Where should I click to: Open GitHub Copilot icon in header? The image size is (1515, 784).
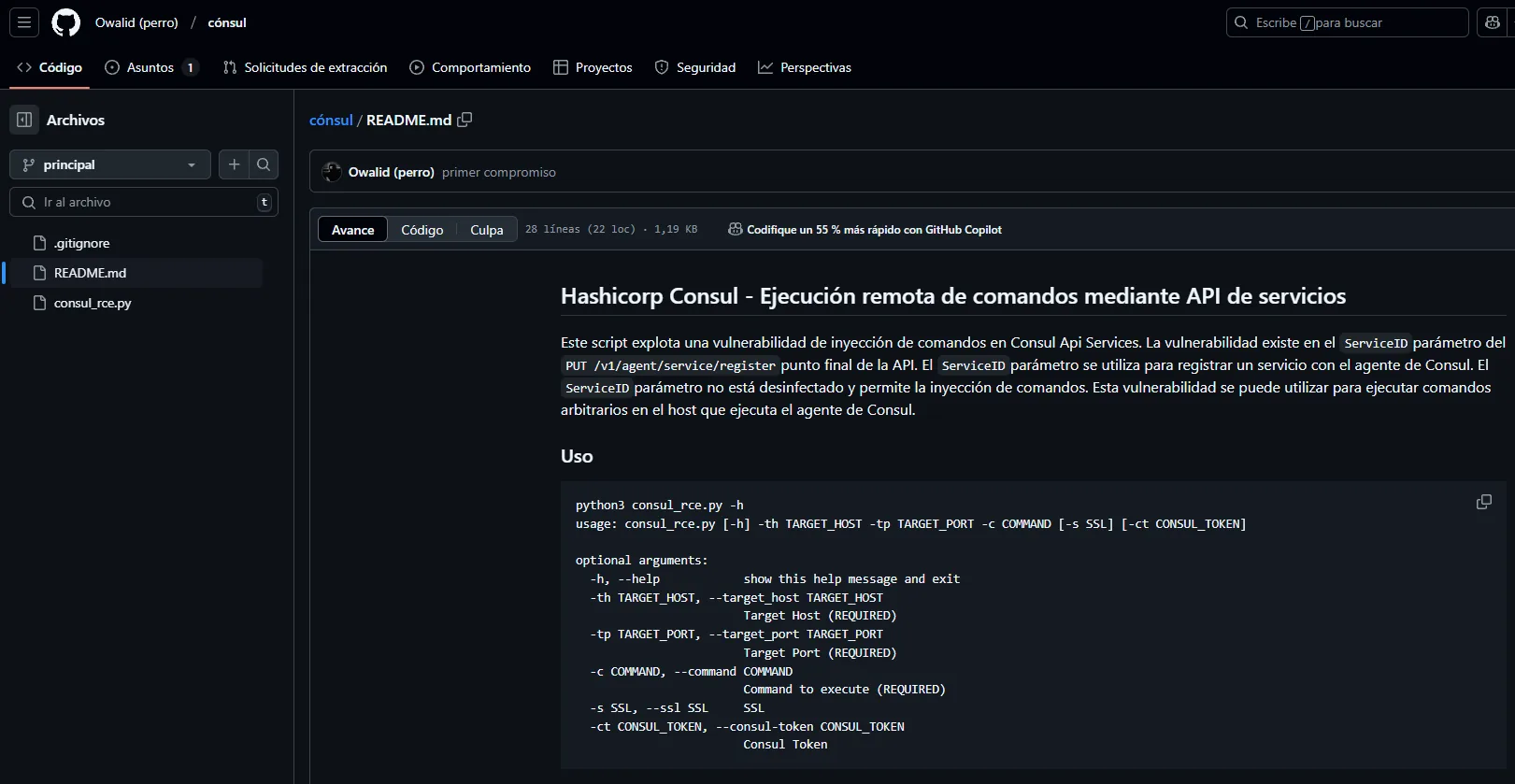tap(1493, 22)
